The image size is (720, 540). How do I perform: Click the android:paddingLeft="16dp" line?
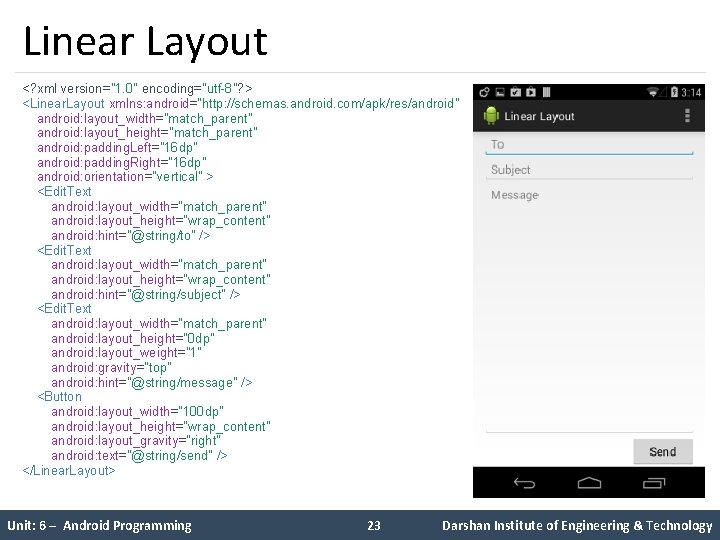pos(118,148)
